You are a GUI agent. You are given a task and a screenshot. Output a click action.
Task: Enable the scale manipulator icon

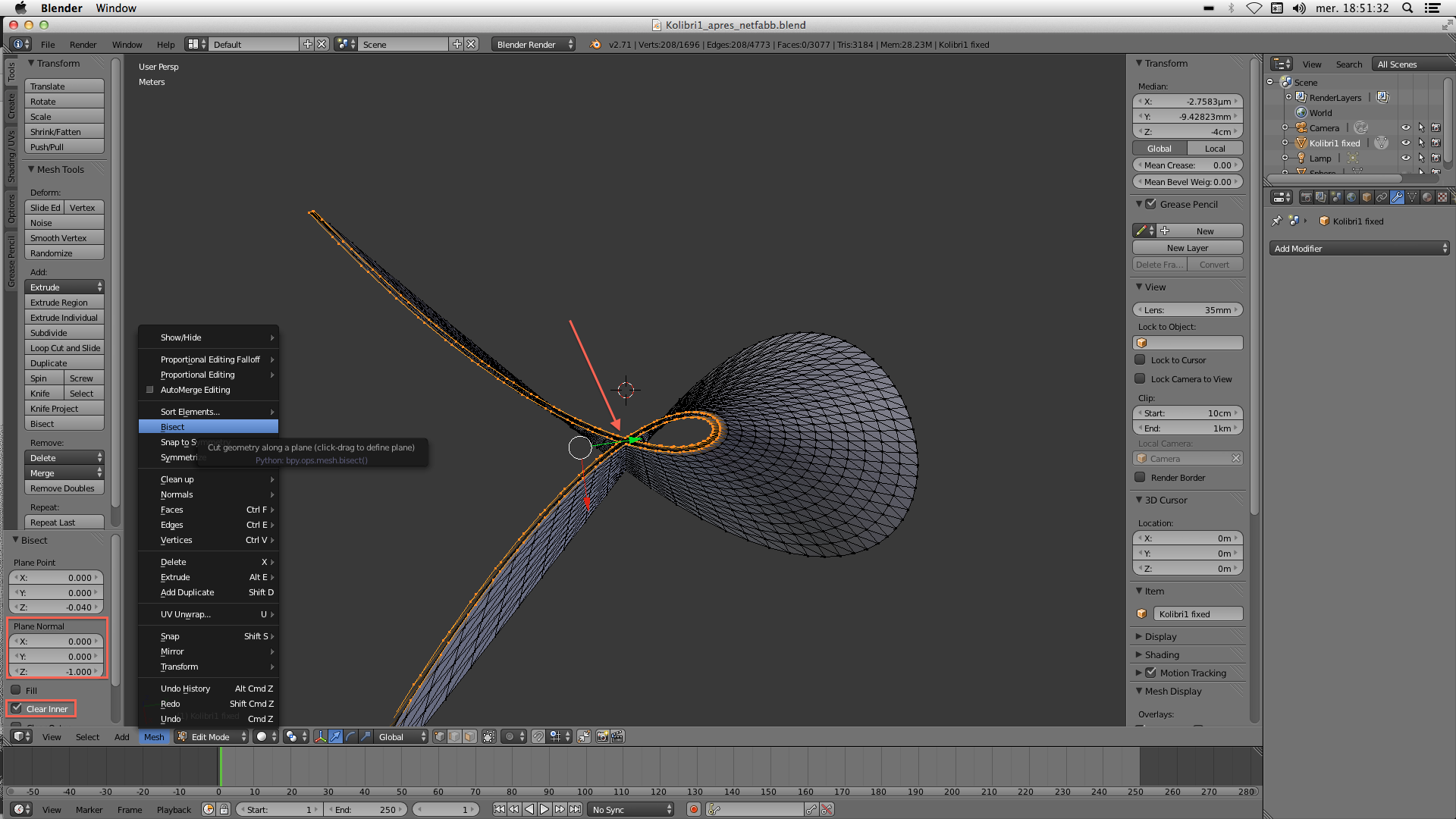[366, 736]
